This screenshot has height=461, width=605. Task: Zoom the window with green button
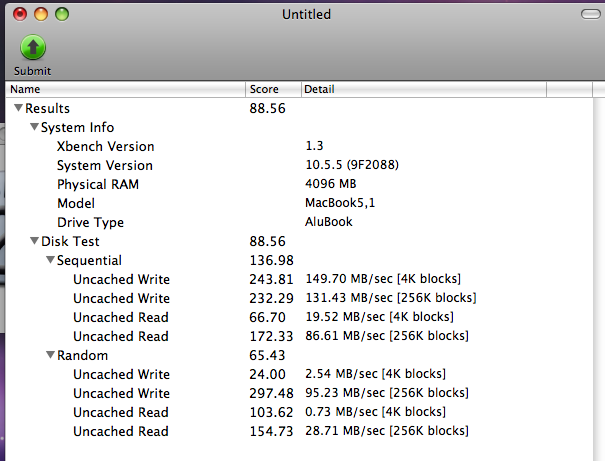[x=62, y=14]
